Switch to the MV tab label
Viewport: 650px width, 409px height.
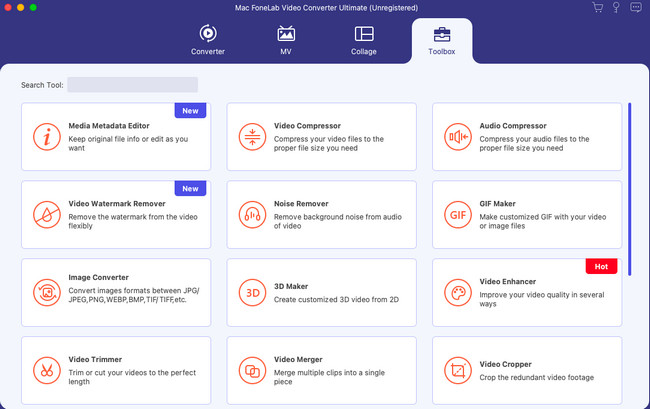[x=286, y=51]
